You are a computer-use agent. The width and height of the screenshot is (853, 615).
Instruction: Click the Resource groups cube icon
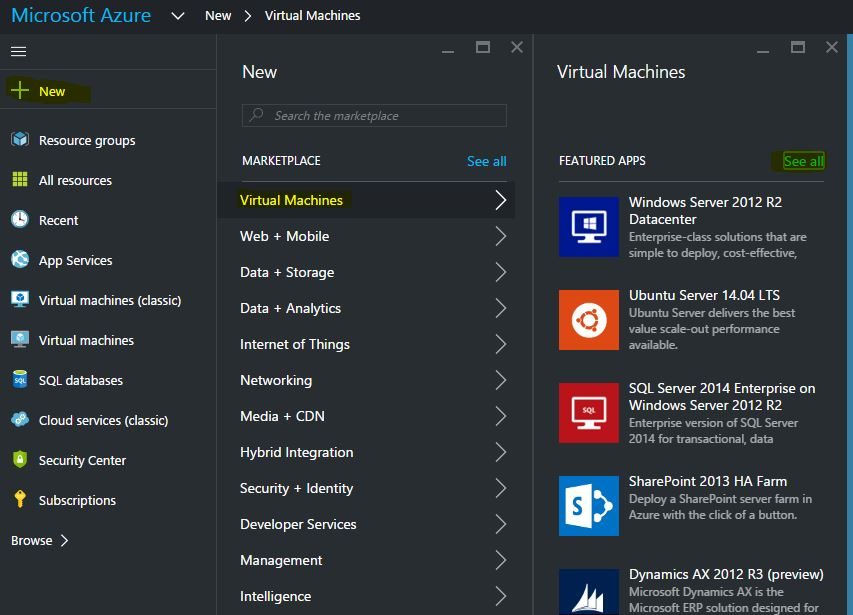tap(20, 140)
